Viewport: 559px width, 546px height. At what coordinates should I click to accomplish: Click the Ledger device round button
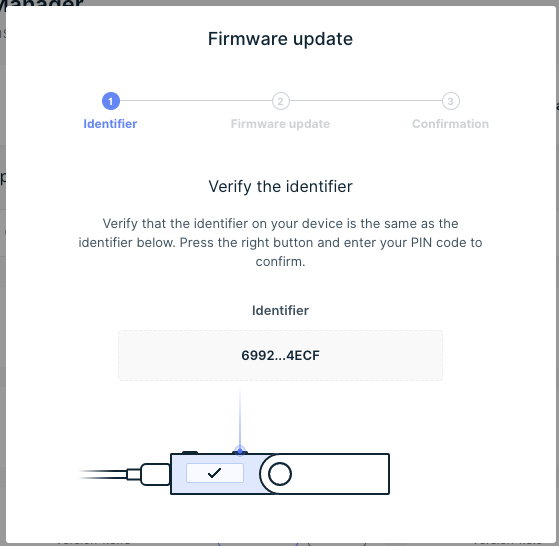(x=280, y=474)
